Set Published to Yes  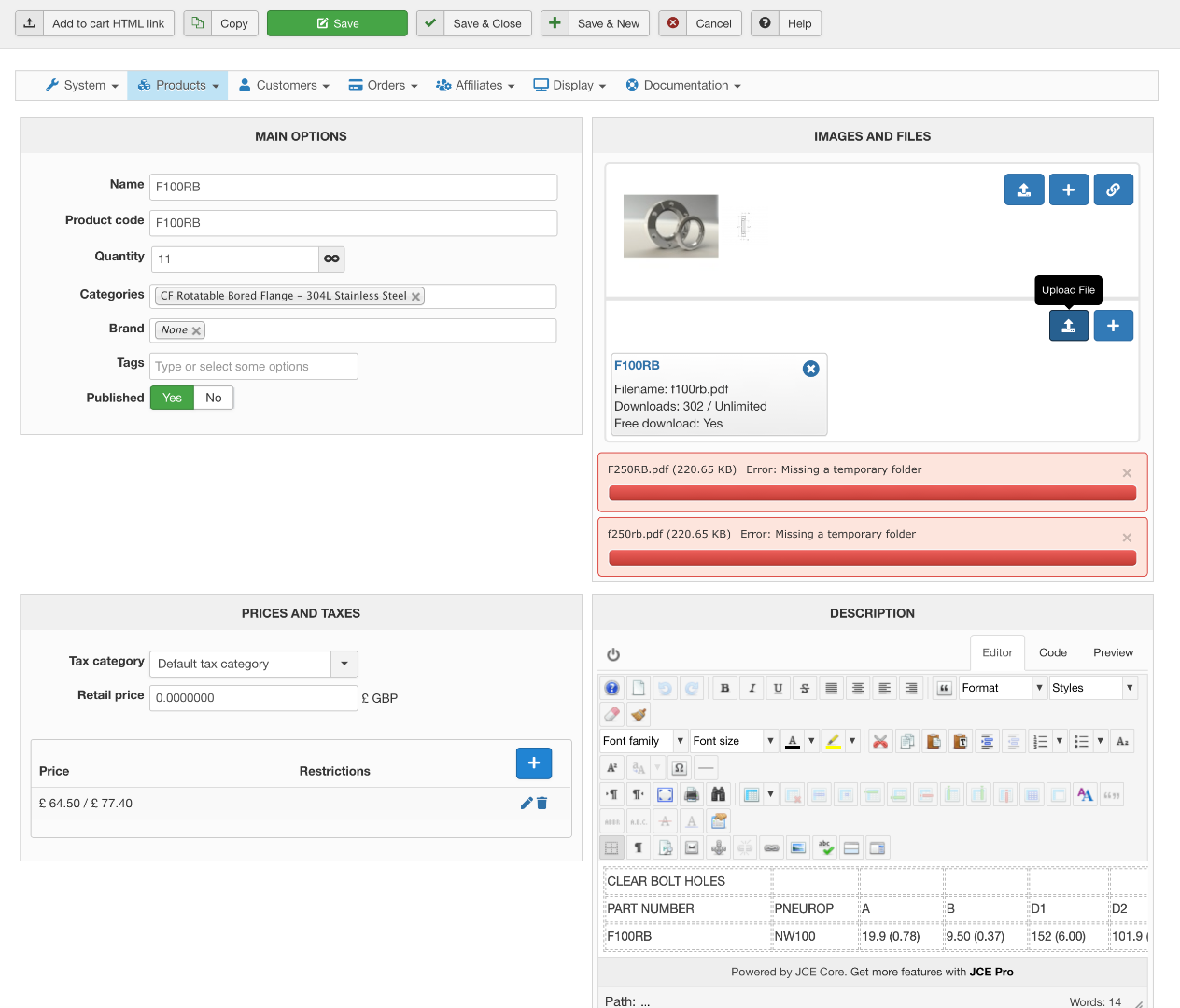172,398
